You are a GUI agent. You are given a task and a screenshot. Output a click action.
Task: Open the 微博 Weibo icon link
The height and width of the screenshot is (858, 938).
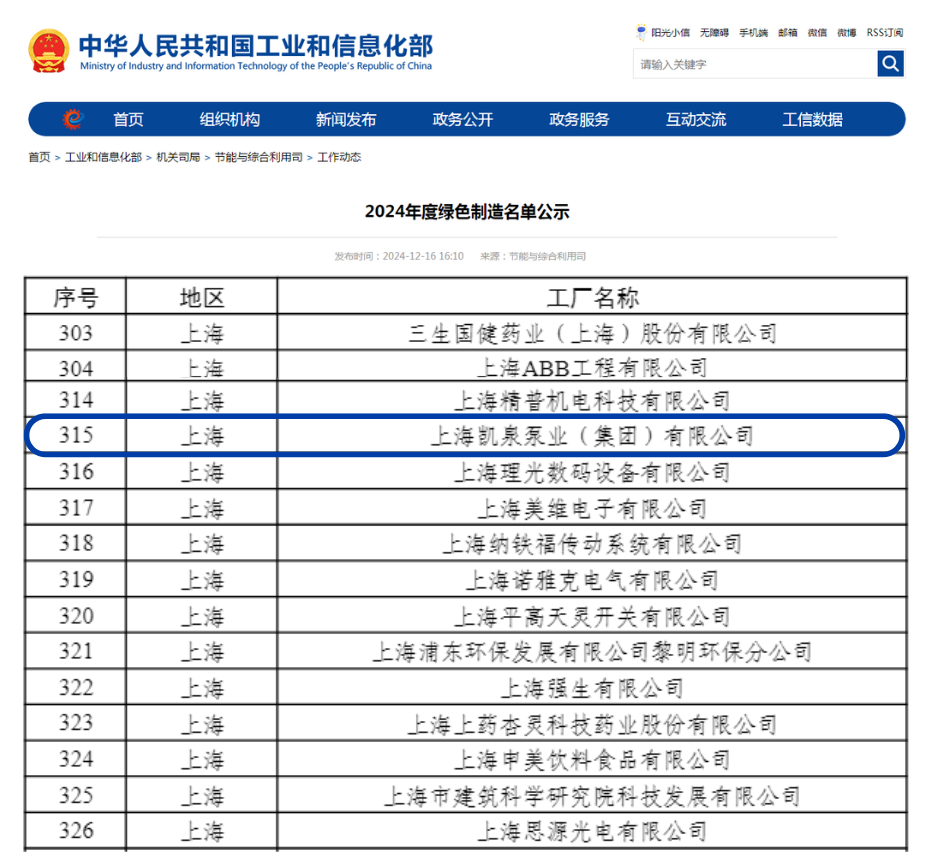click(846, 32)
